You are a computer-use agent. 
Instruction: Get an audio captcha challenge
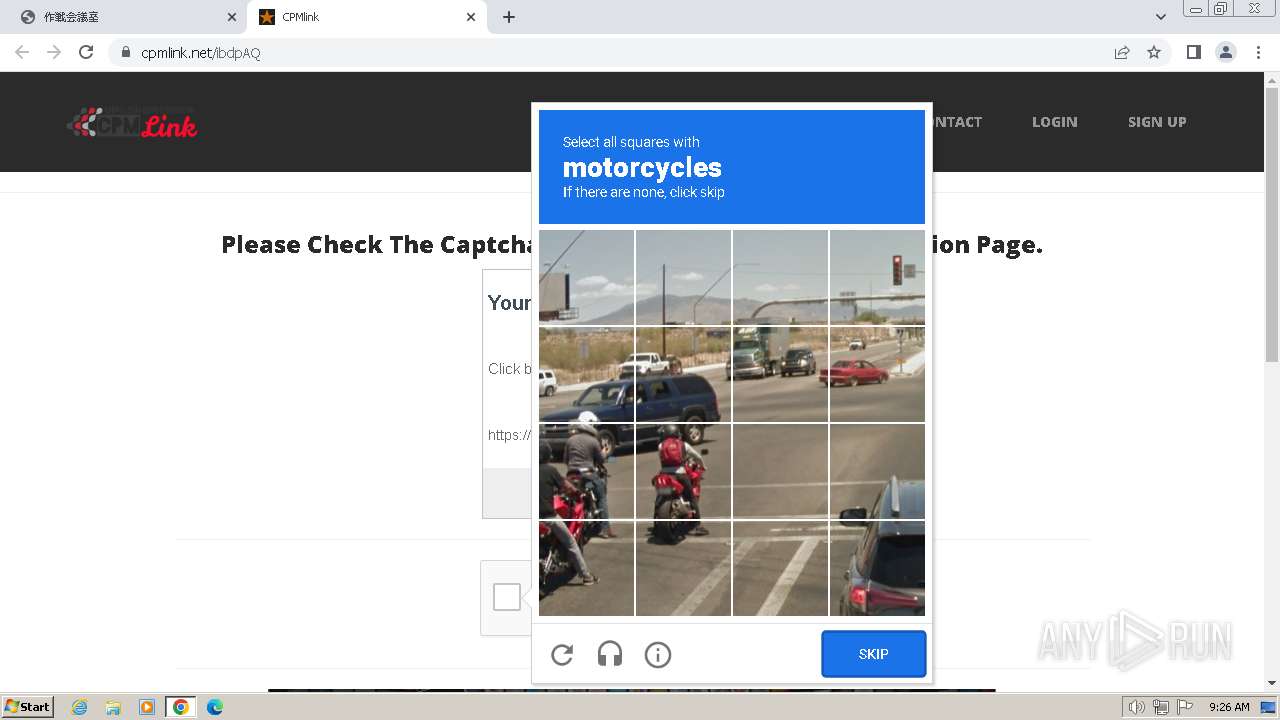(610, 655)
